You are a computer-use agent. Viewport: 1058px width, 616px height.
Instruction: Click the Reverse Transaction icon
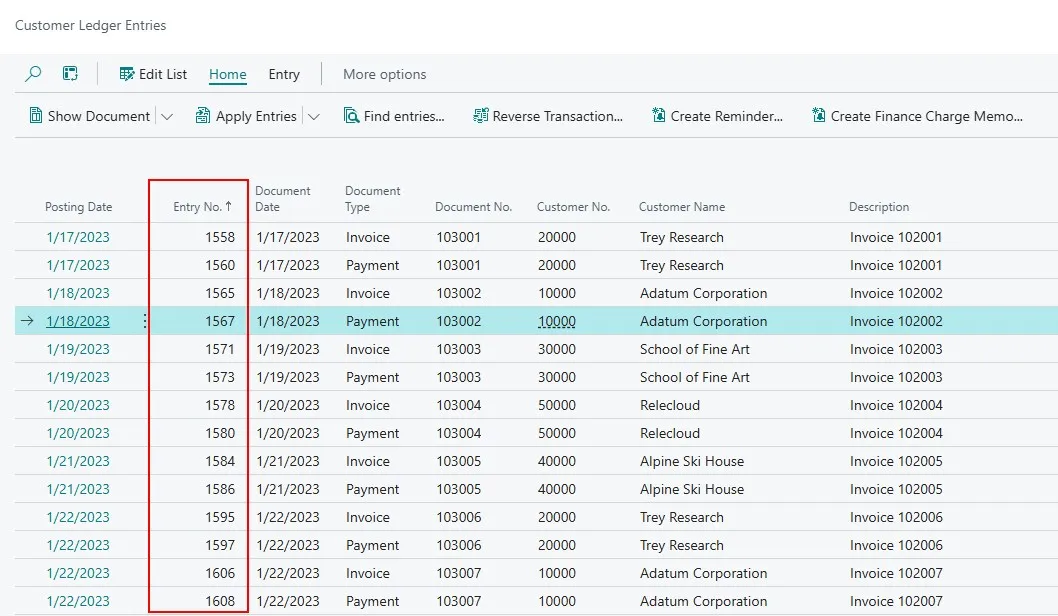click(x=480, y=115)
